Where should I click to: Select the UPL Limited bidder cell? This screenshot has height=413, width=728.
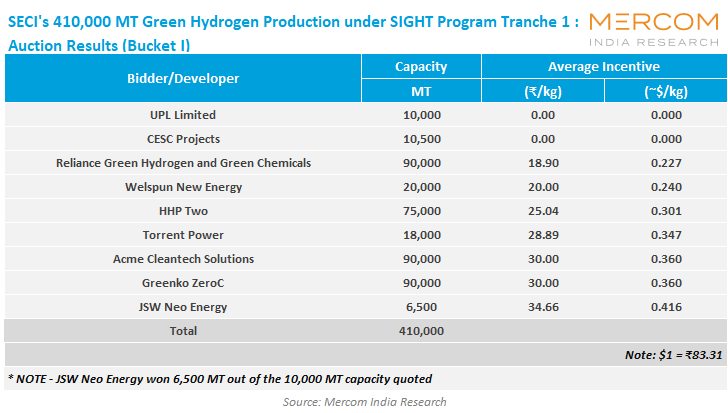tap(183, 115)
